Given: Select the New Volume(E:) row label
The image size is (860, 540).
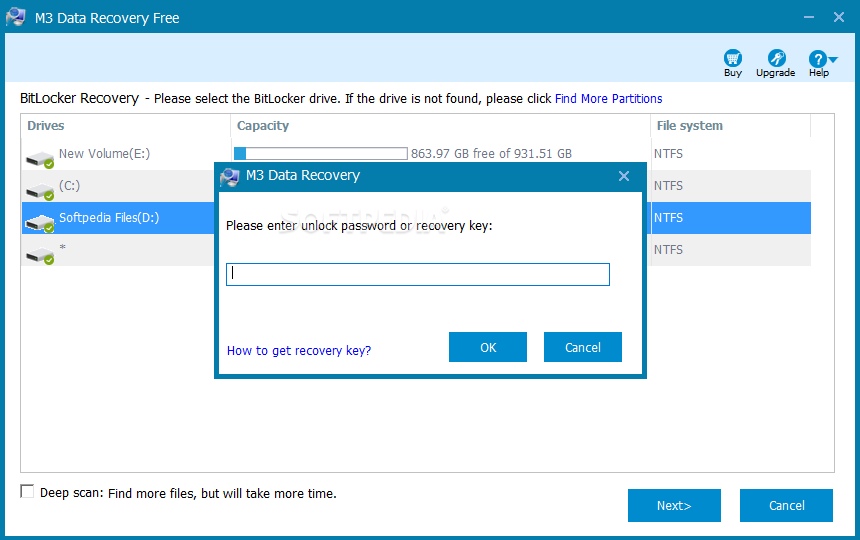Looking at the screenshot, I should click(104, 154).
